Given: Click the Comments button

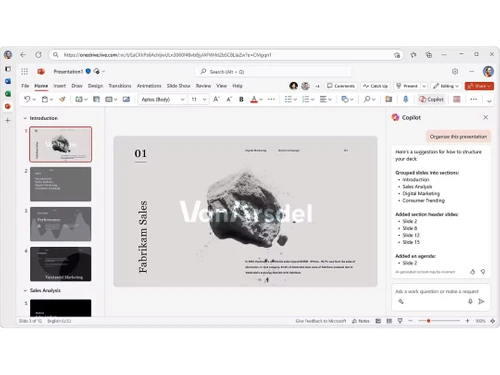Looking at the screenshot, I should point(341,86).
